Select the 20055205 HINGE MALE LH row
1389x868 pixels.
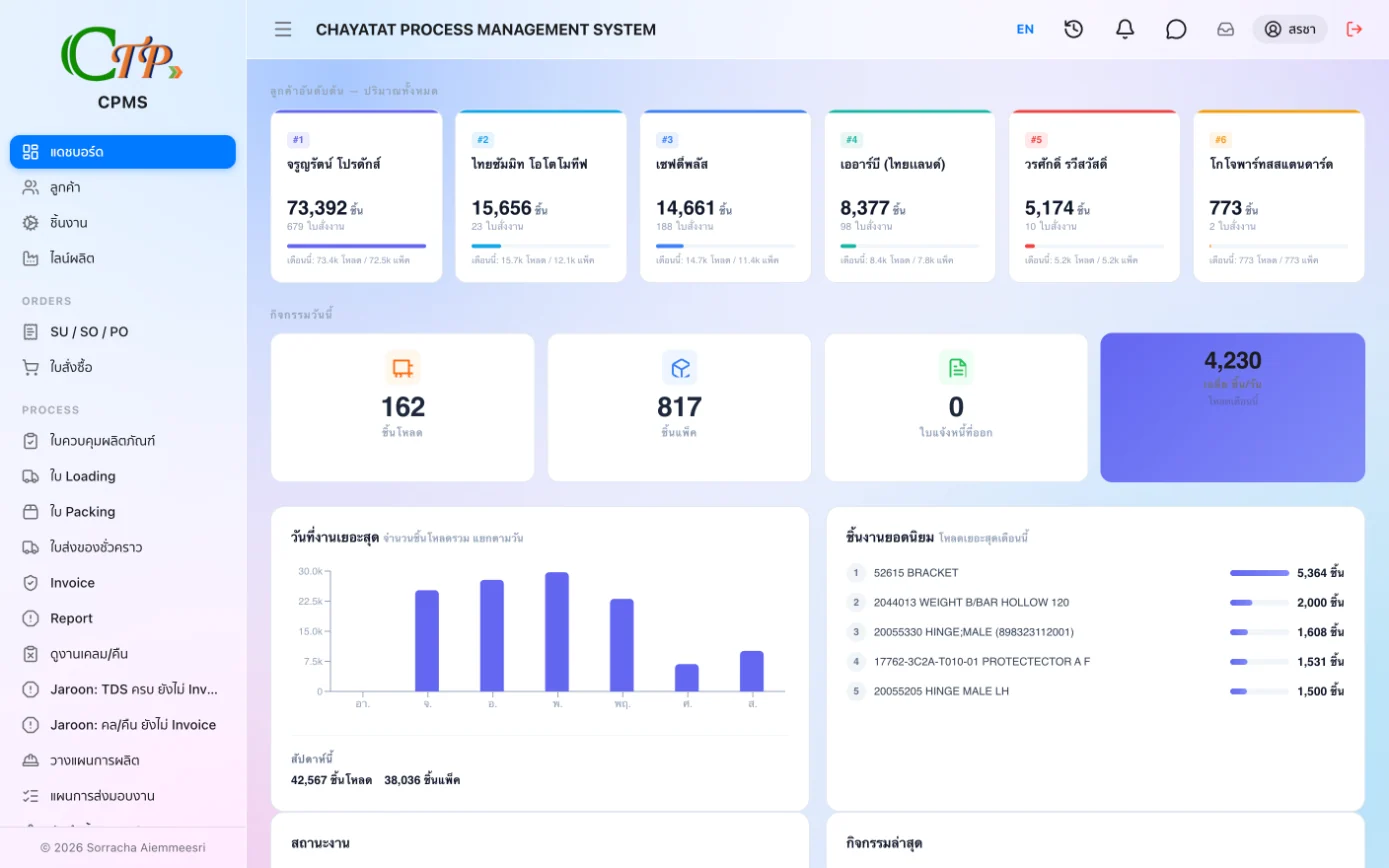(1095, 691)
